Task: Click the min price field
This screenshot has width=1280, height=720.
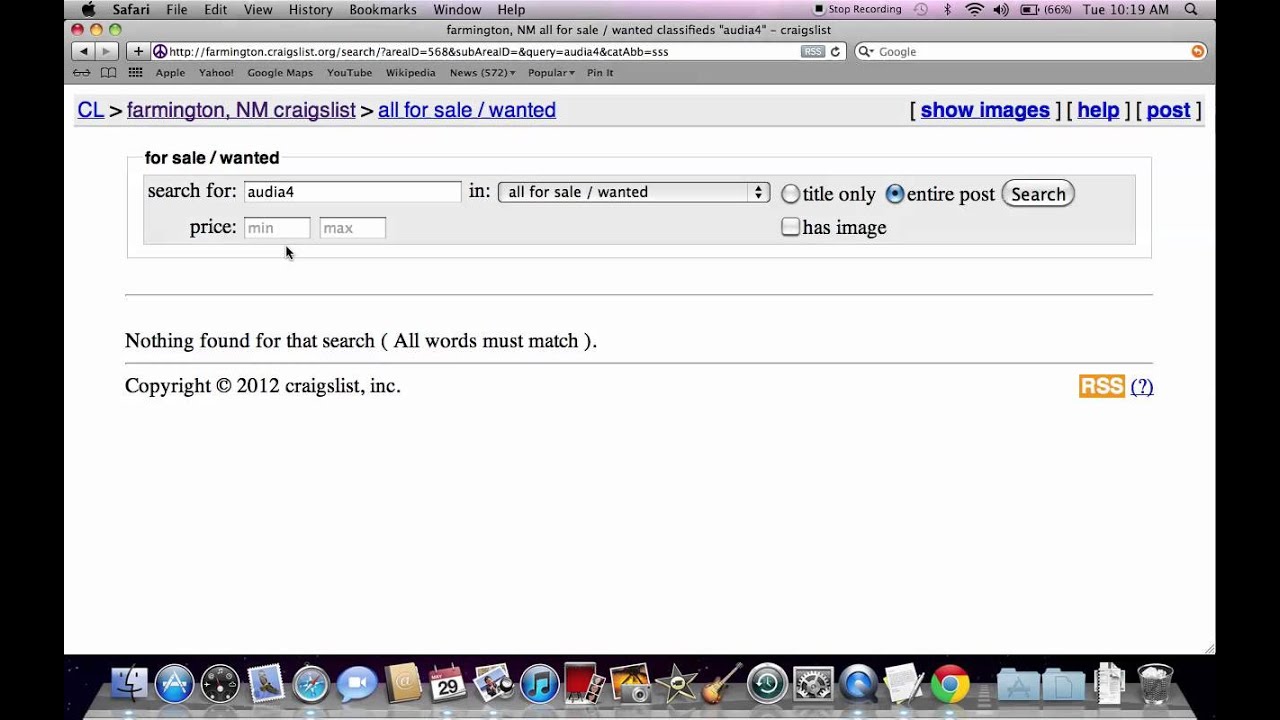Action: (277, 228)
